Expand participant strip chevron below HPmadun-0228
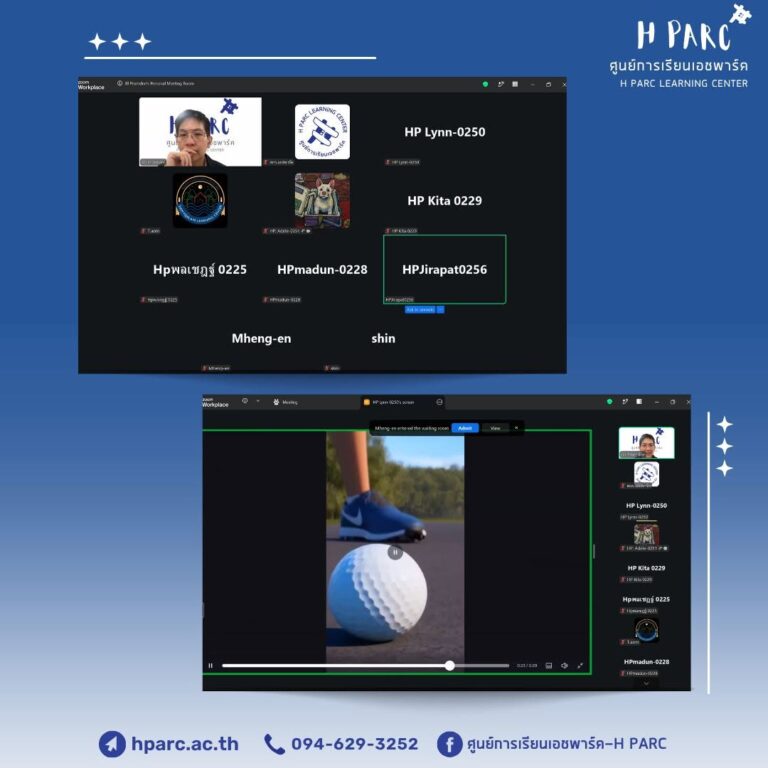This screenshot has height=768, width=768. [x=646, y=683]
